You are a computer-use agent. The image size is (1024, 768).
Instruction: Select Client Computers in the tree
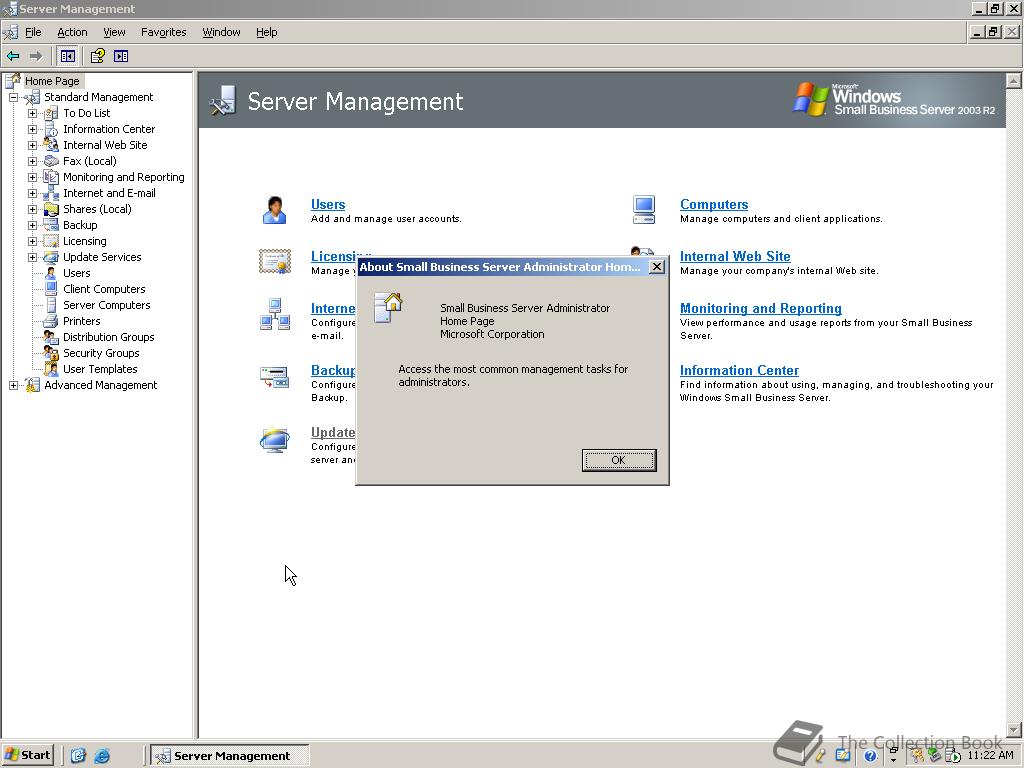[104, 289]
